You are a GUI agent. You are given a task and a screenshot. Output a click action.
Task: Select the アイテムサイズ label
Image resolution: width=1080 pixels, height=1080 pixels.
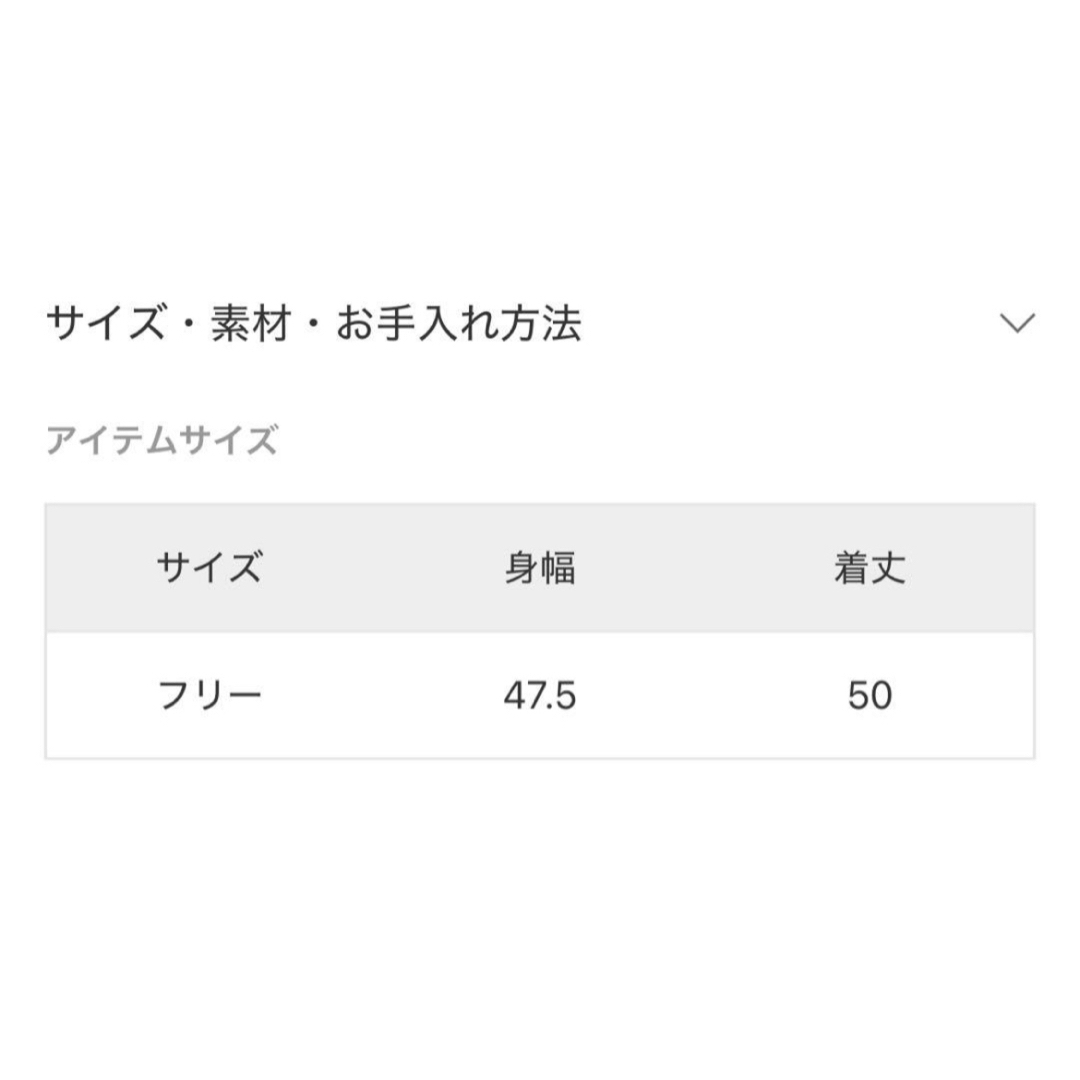coord(162,440)
